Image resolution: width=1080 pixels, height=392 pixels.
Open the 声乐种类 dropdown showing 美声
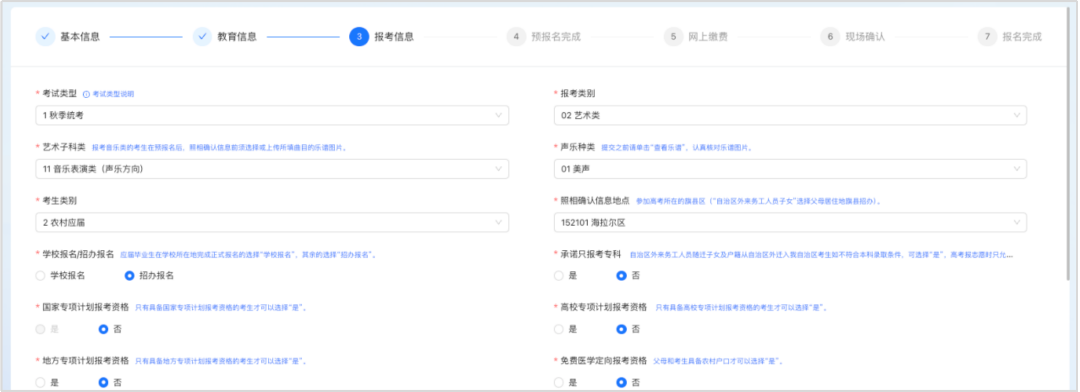(x=790, y=169)
